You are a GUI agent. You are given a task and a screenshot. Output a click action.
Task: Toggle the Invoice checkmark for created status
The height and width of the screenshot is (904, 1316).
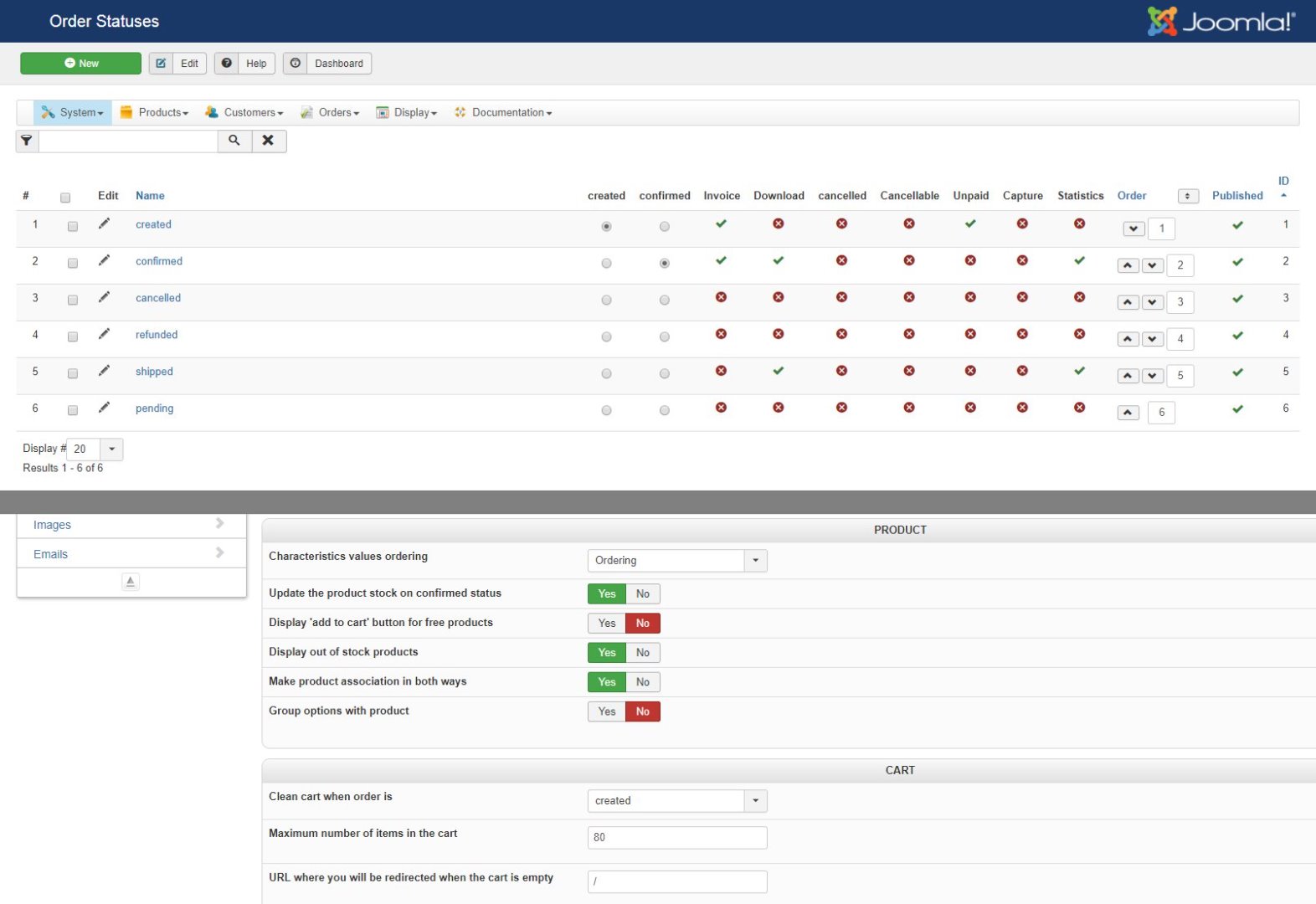[x=721, y=224]
